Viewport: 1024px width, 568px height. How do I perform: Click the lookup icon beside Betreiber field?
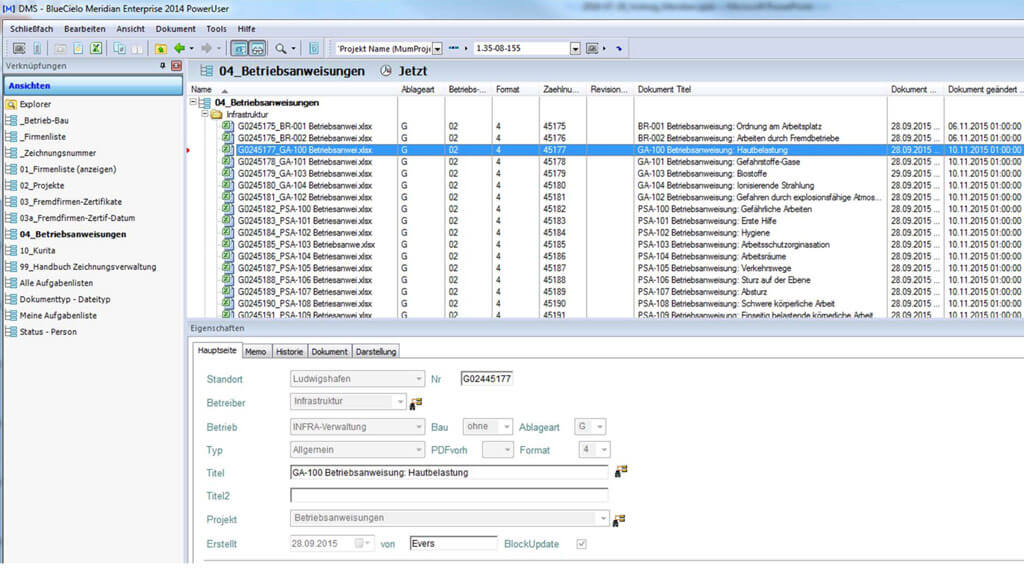[x=415, y=402]
